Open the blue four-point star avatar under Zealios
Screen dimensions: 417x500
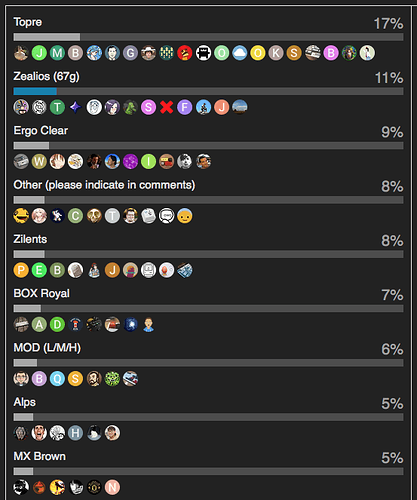[76, 107]
